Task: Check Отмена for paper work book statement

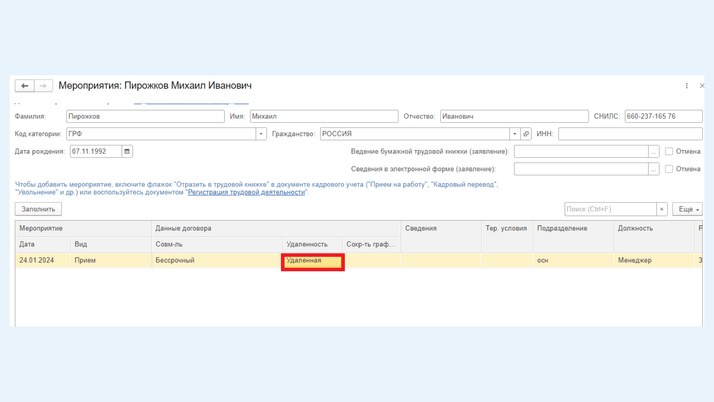Action: coord(669,152)
